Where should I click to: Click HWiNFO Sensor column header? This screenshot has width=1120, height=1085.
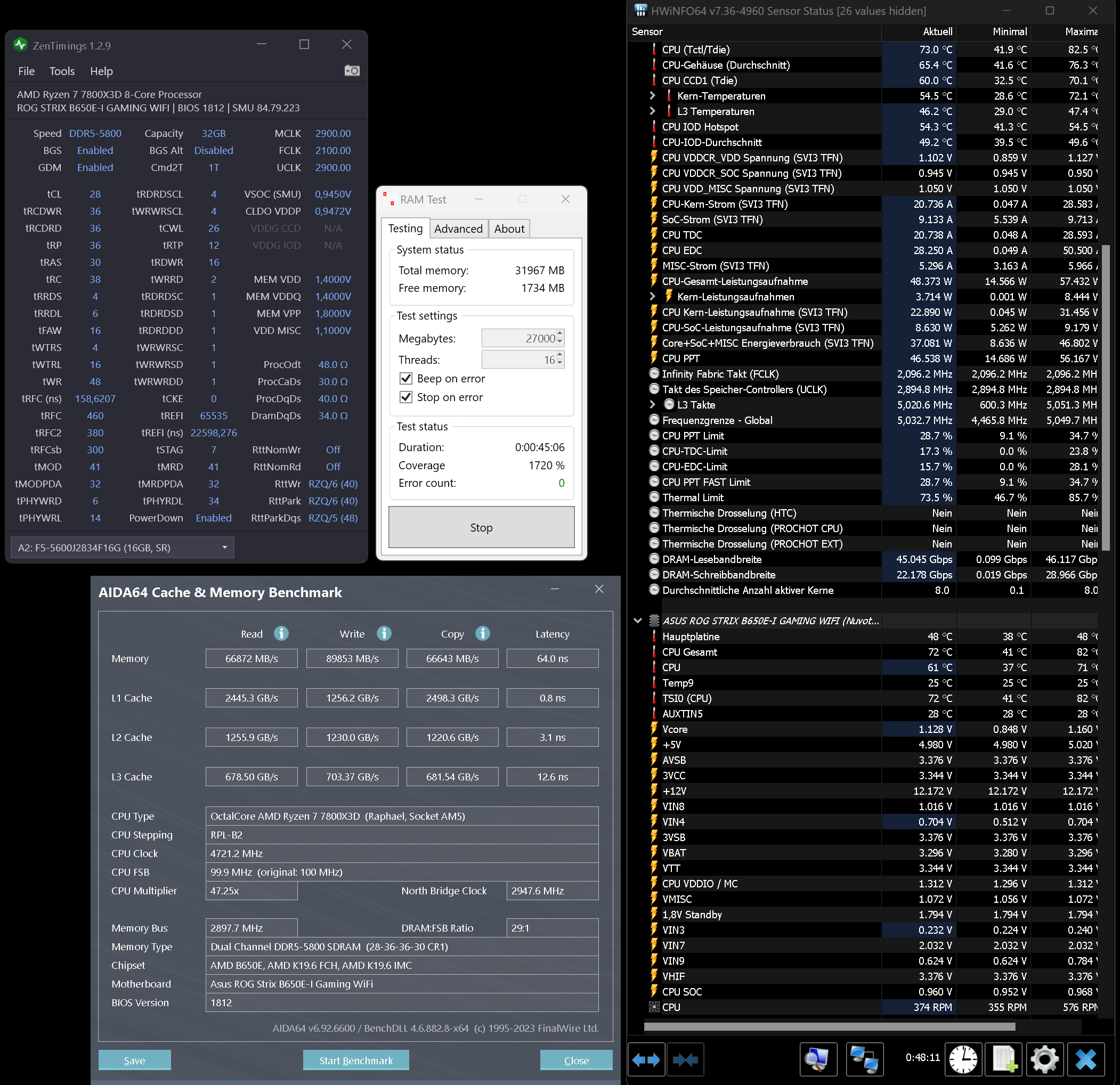coord(754,32)
